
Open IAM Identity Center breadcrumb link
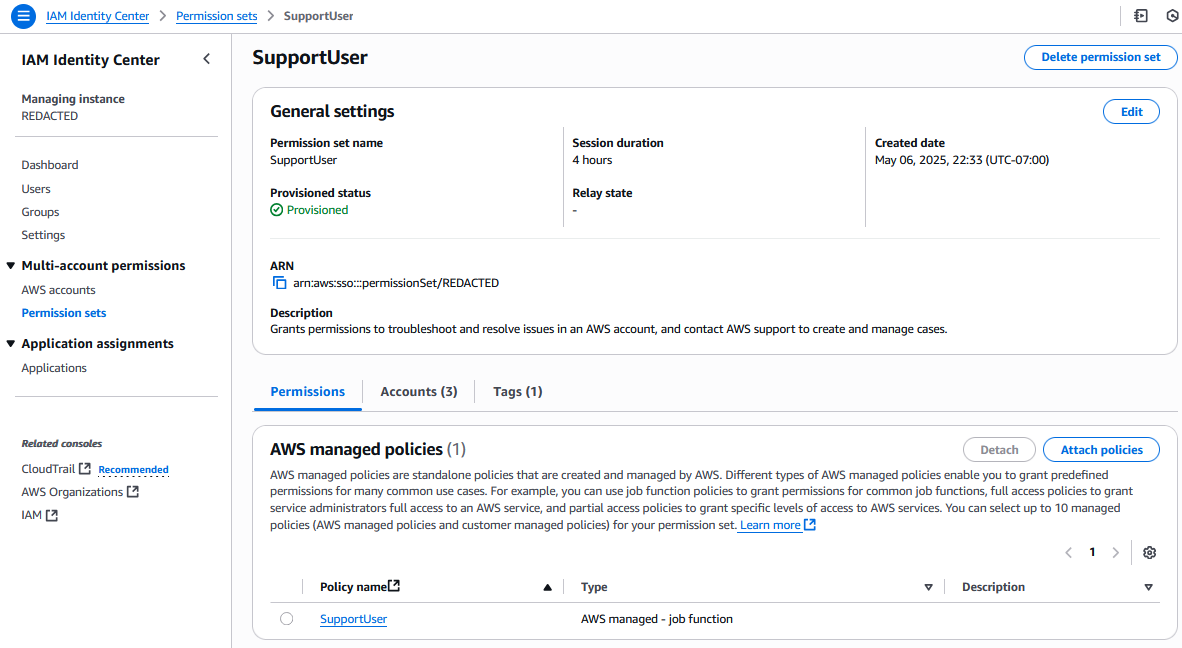[x=97, y=16]
